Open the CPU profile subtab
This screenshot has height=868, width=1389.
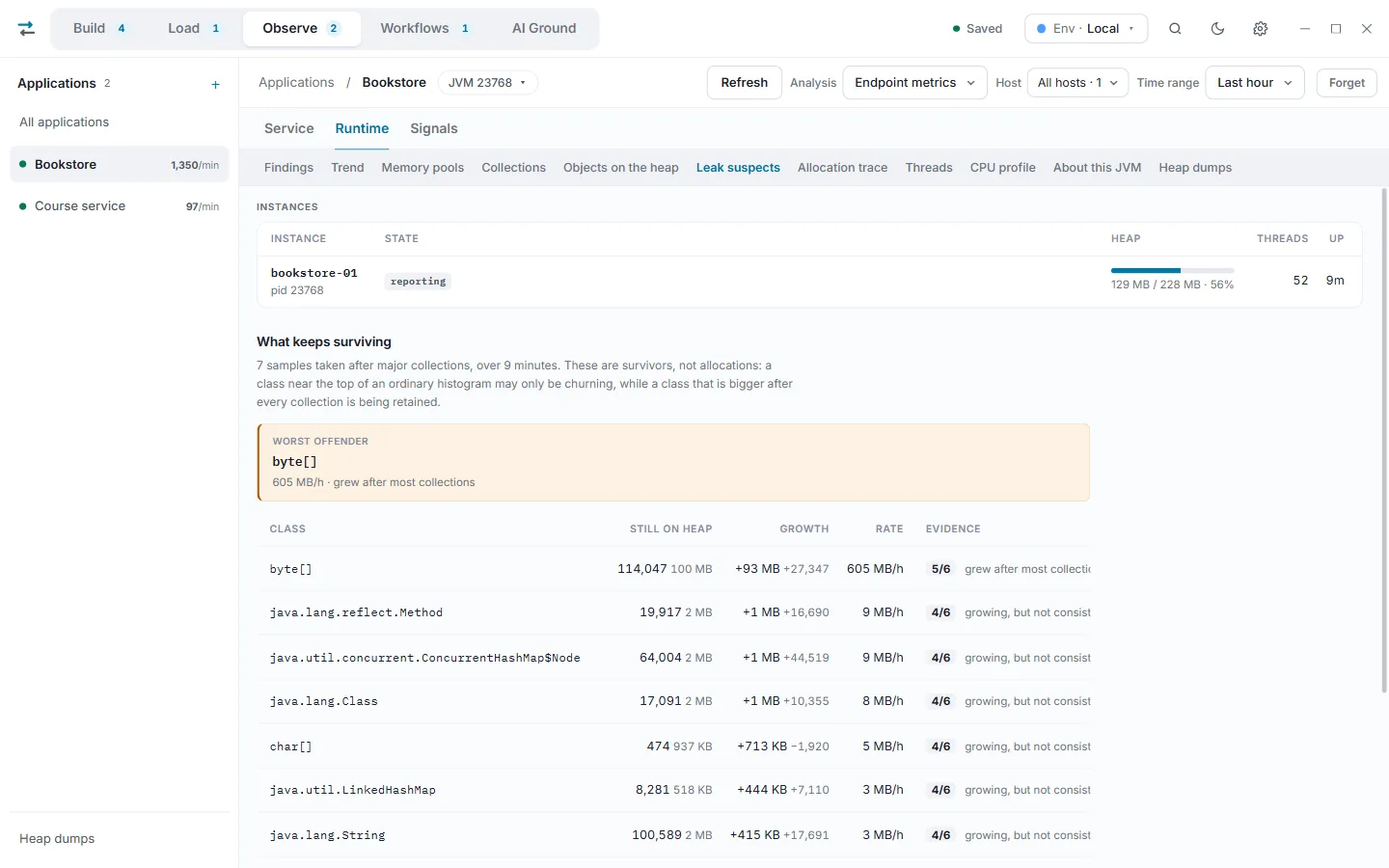pos(1003,168)
